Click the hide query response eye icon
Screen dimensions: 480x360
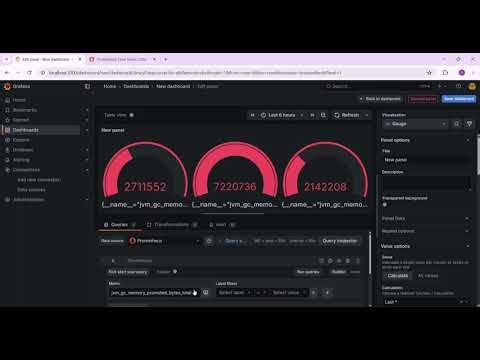pos(339,261)
